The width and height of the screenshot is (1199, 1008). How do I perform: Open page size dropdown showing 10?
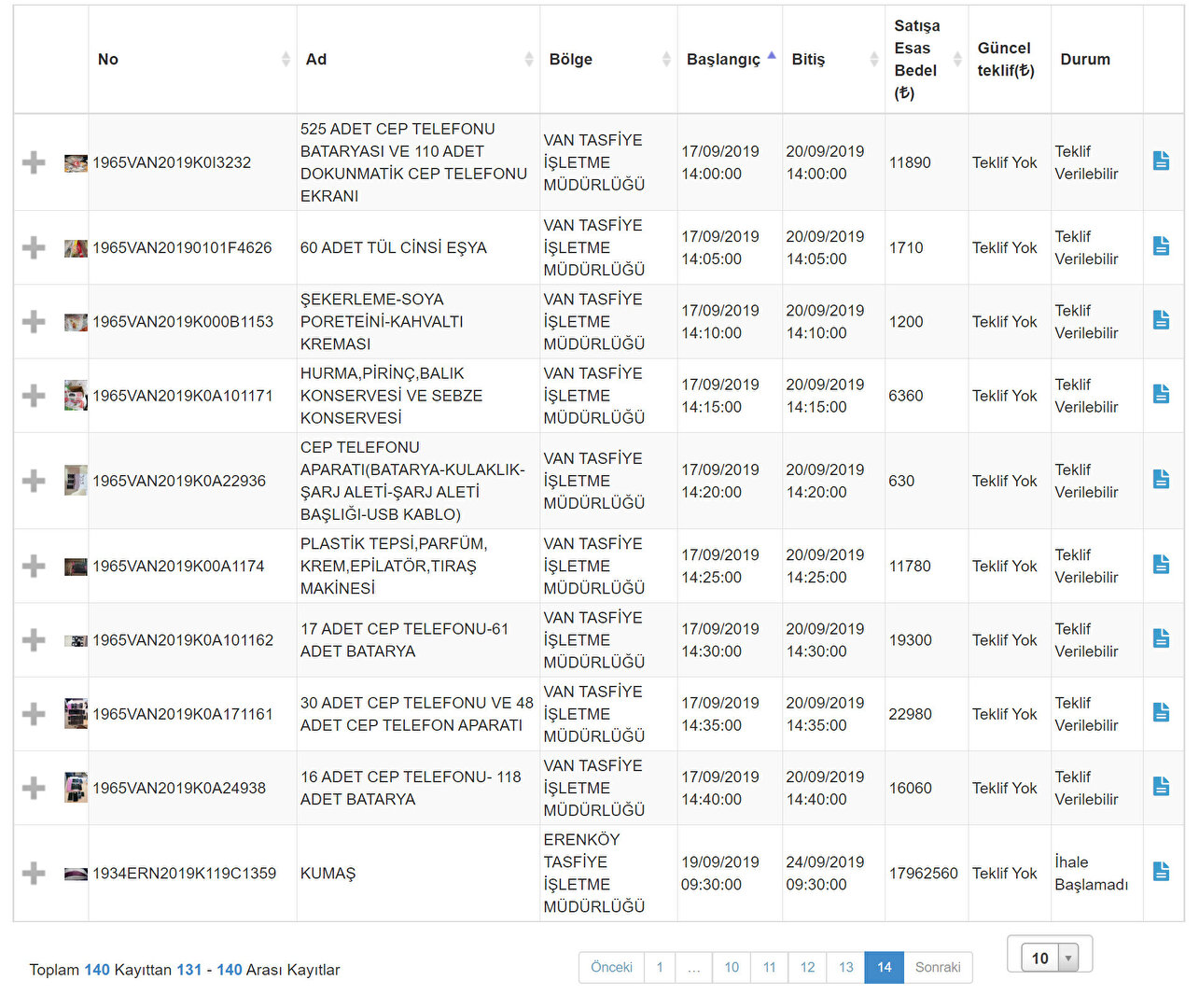tap(1049, 958)
